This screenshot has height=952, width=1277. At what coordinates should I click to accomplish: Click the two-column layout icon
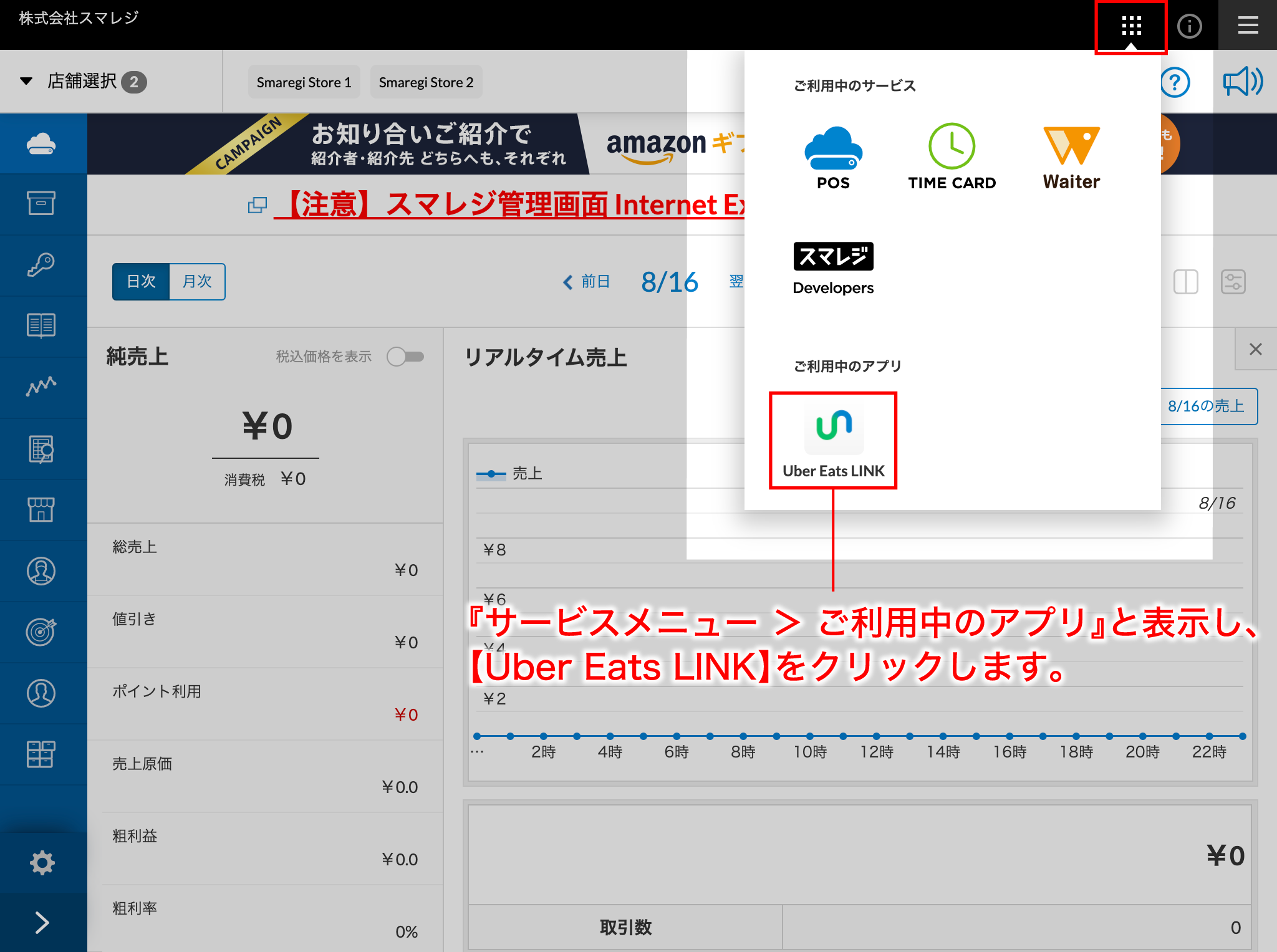[1185, 282]
